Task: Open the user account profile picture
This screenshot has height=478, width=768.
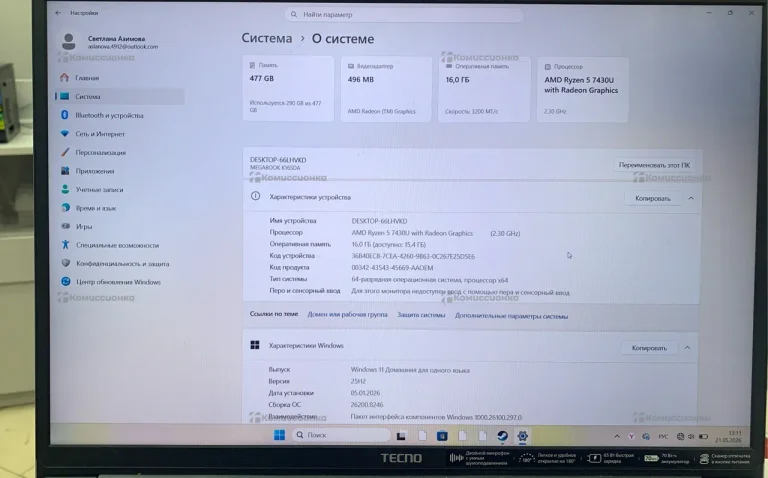Action: pos(69,42)
